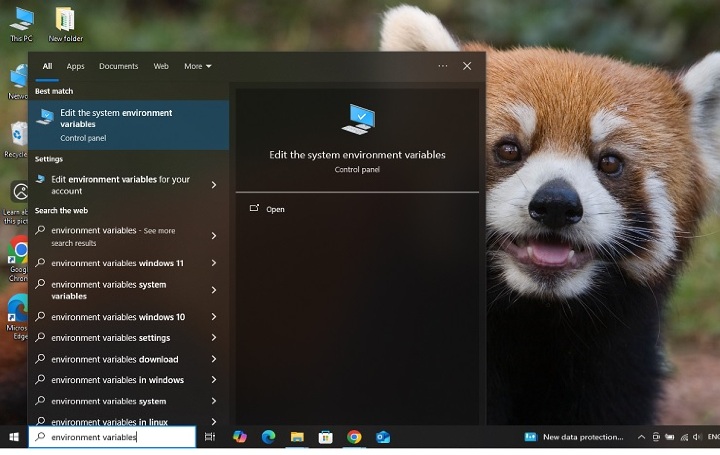Expand arrow for environment variables windows 11
The height and width of the screenshot is (455, 720).
pyautogui.click(x=214, y=263)
